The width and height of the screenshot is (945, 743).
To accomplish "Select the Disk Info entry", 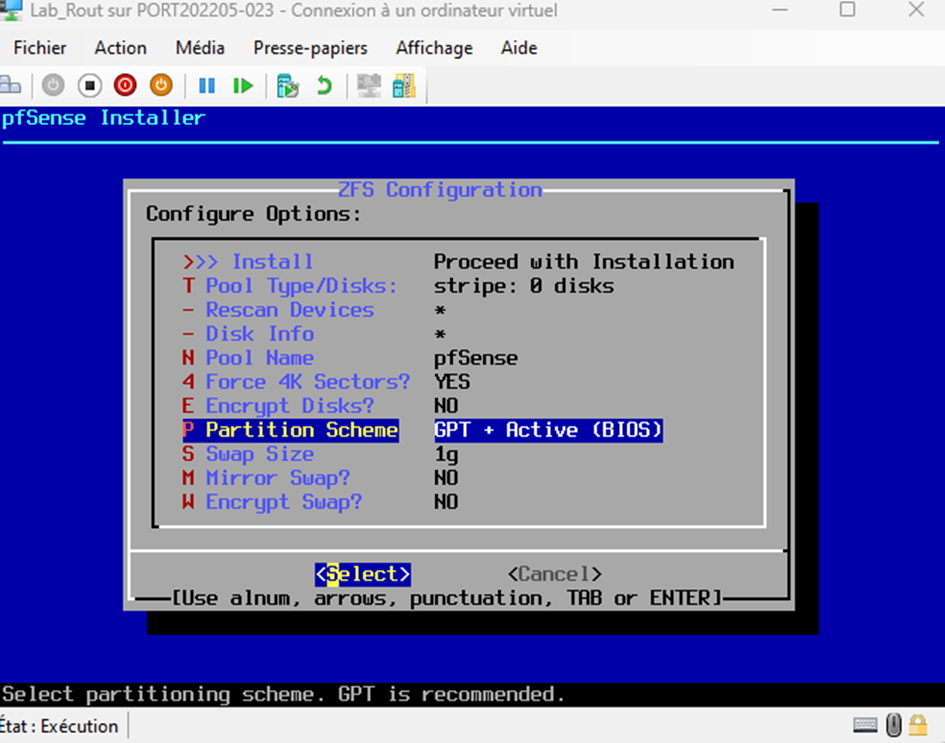I will (314, 334).
